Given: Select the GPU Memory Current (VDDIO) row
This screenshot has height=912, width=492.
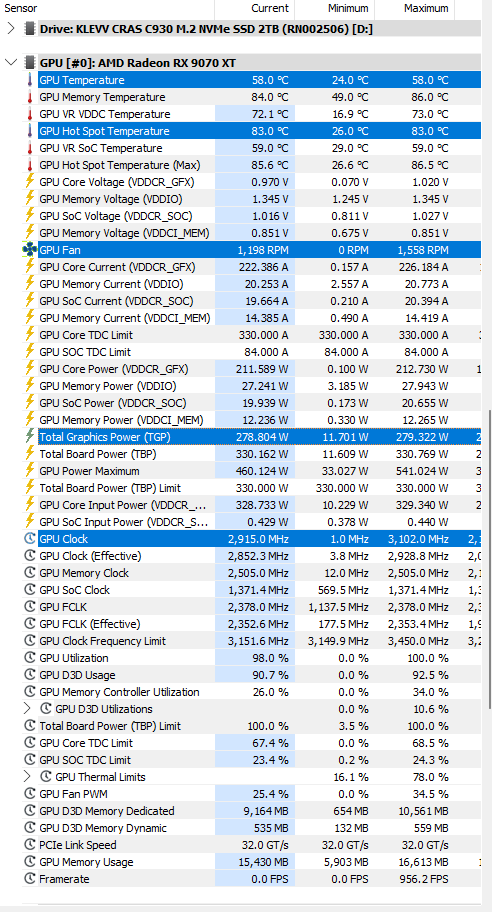Looking at the screenshot, I should tap(260, 284).
